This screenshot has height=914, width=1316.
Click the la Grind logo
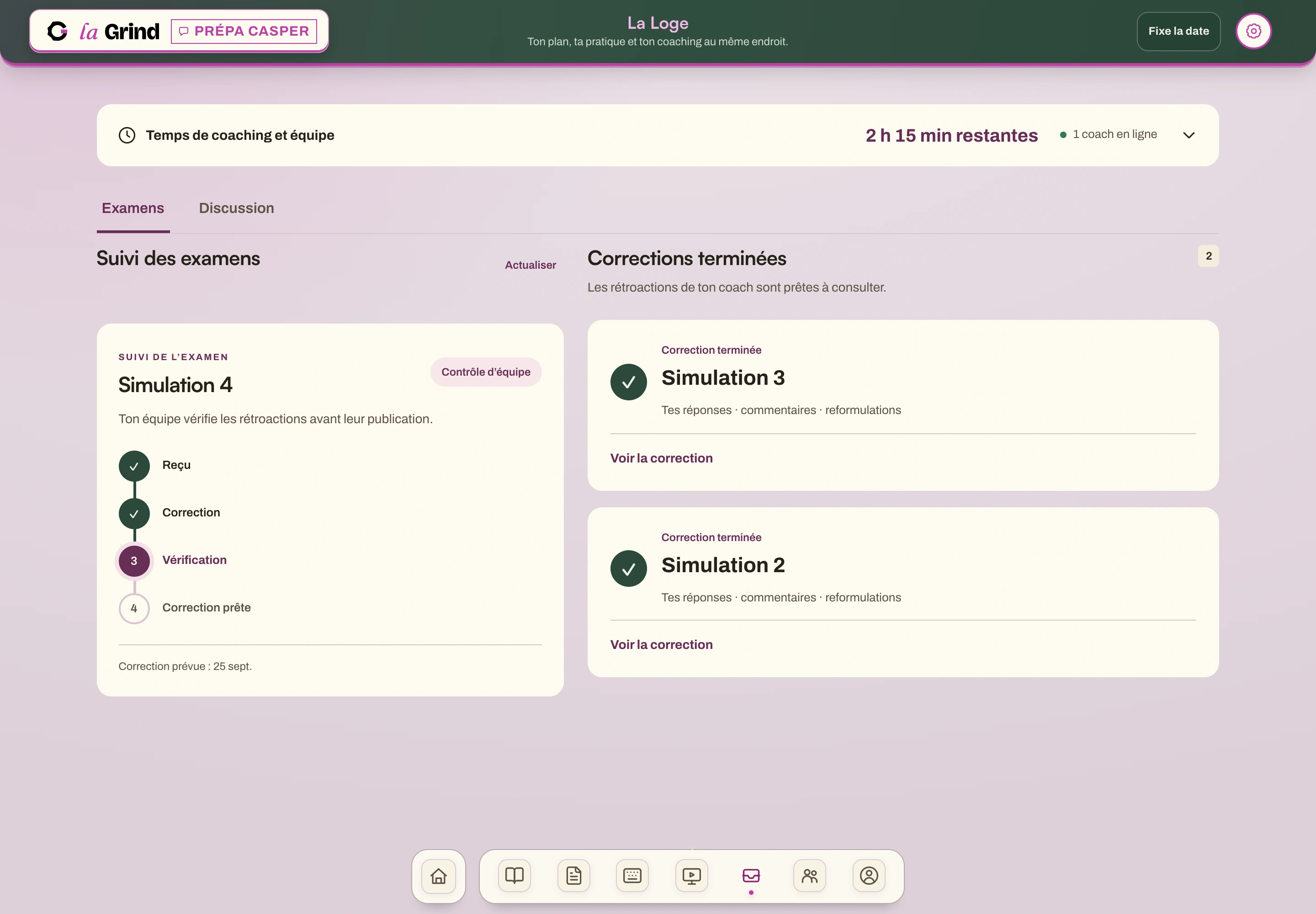pos(103,31)
